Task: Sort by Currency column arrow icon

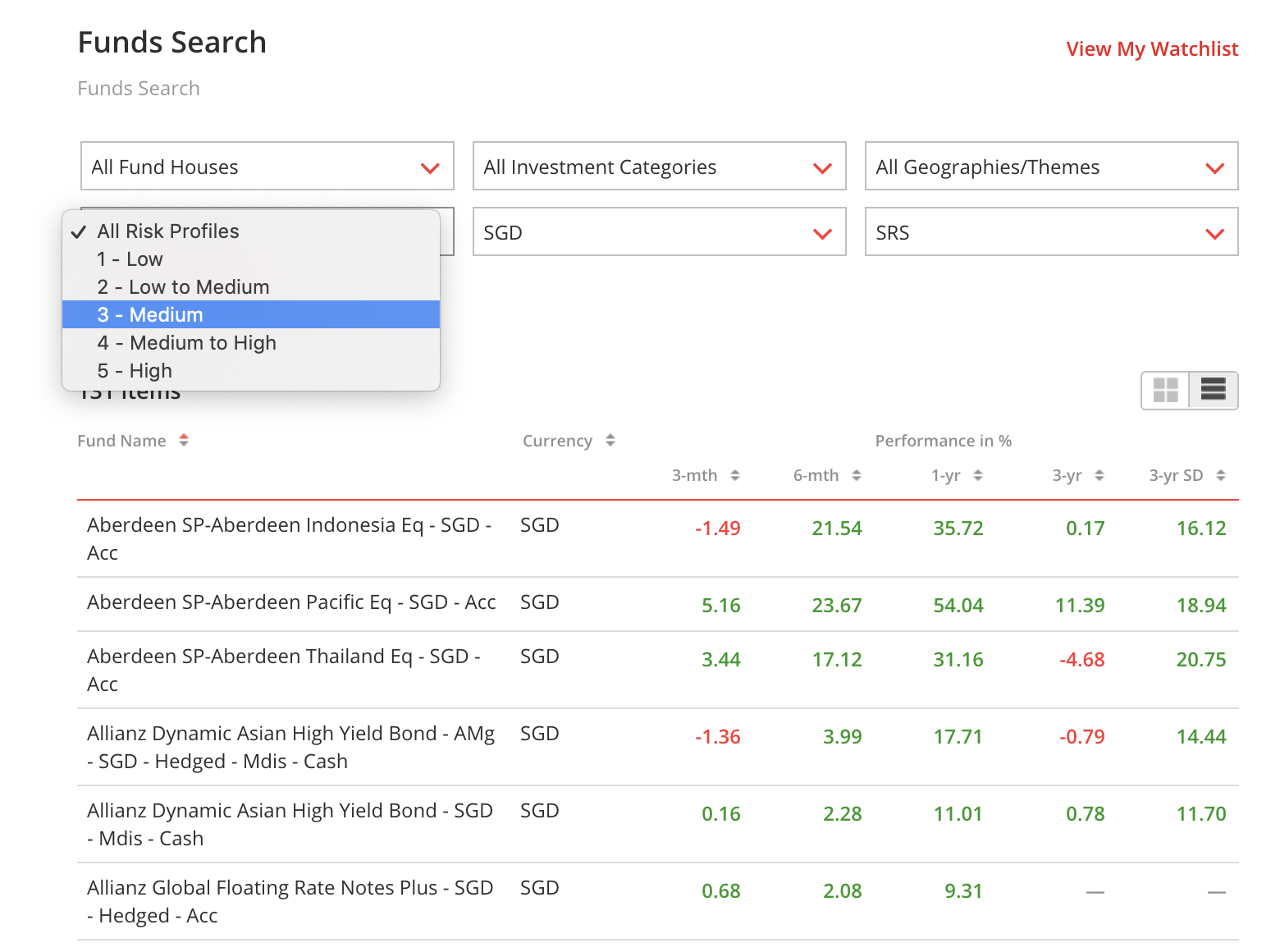Action: coord(610,441)
